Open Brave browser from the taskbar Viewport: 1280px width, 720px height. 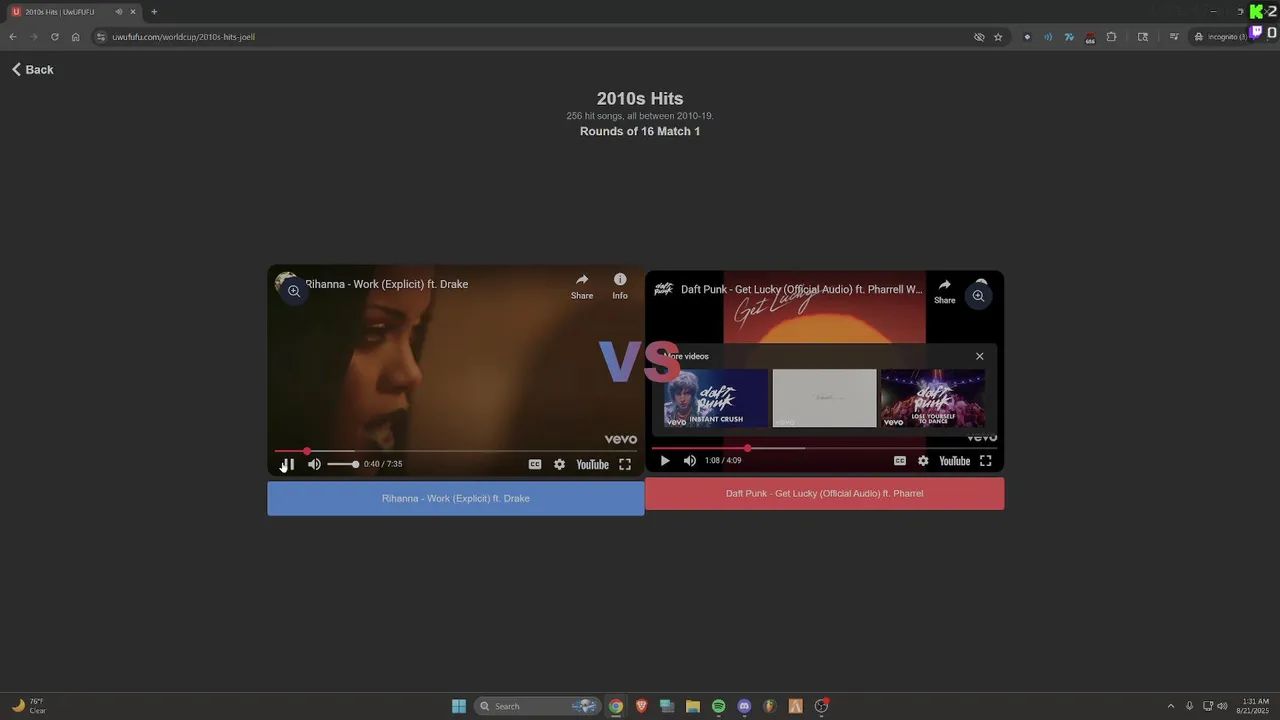tap(641, 706)
